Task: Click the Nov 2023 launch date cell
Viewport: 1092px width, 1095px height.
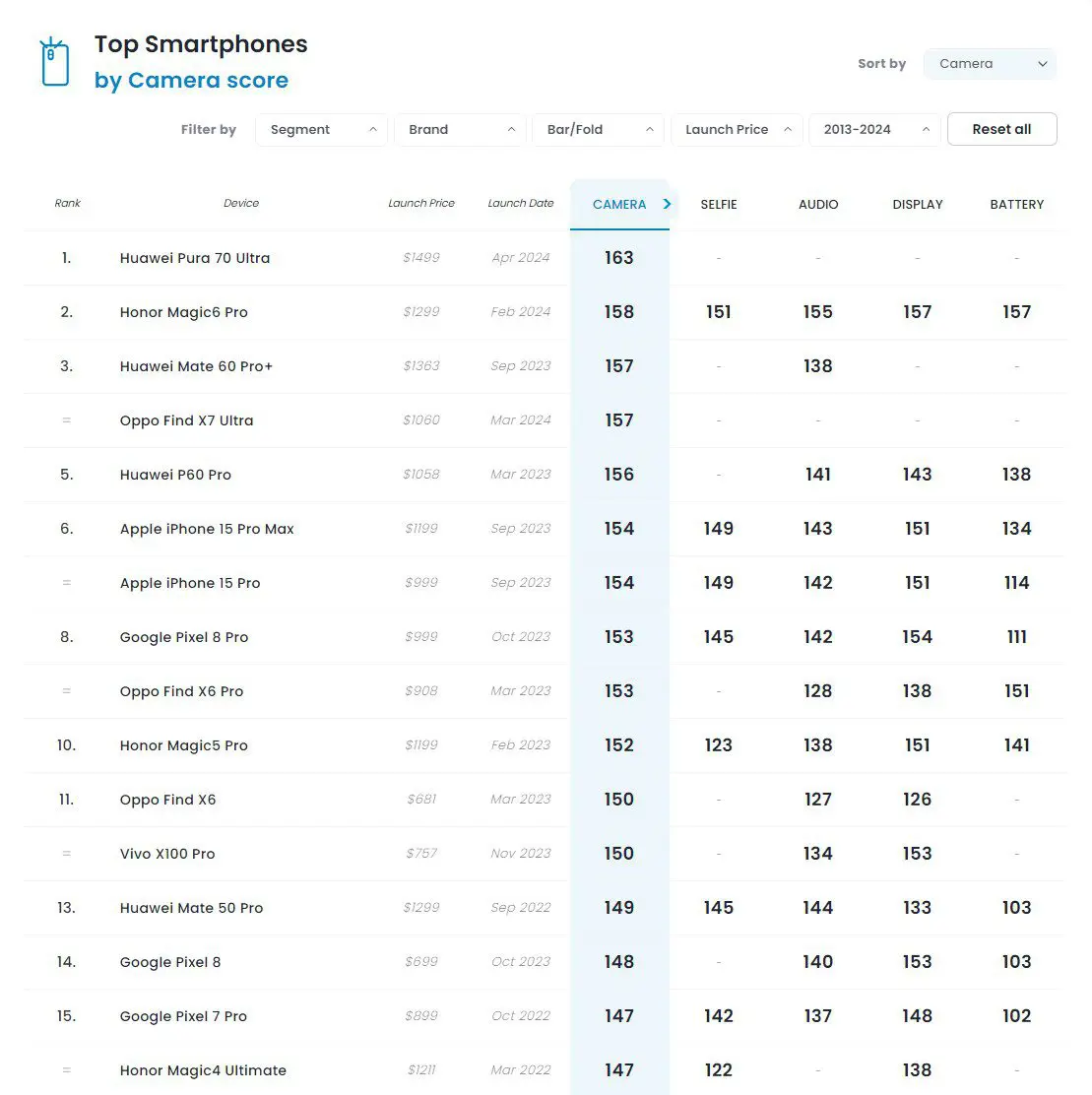Action: pyautogui.click(x=521, y=854)
